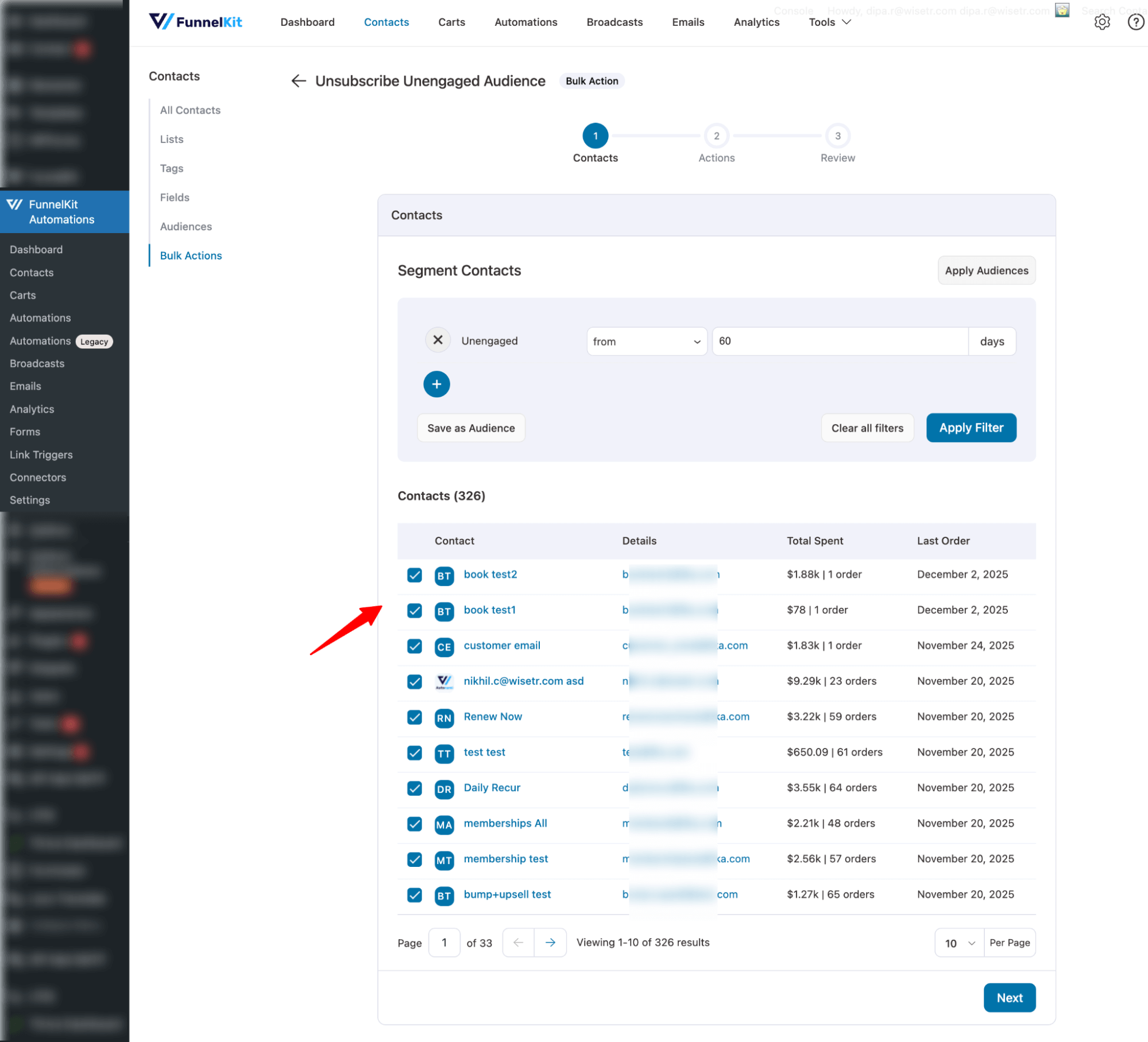Remove the Unengaged filter with X
1148x1042 pixels.
coord(438,340)
